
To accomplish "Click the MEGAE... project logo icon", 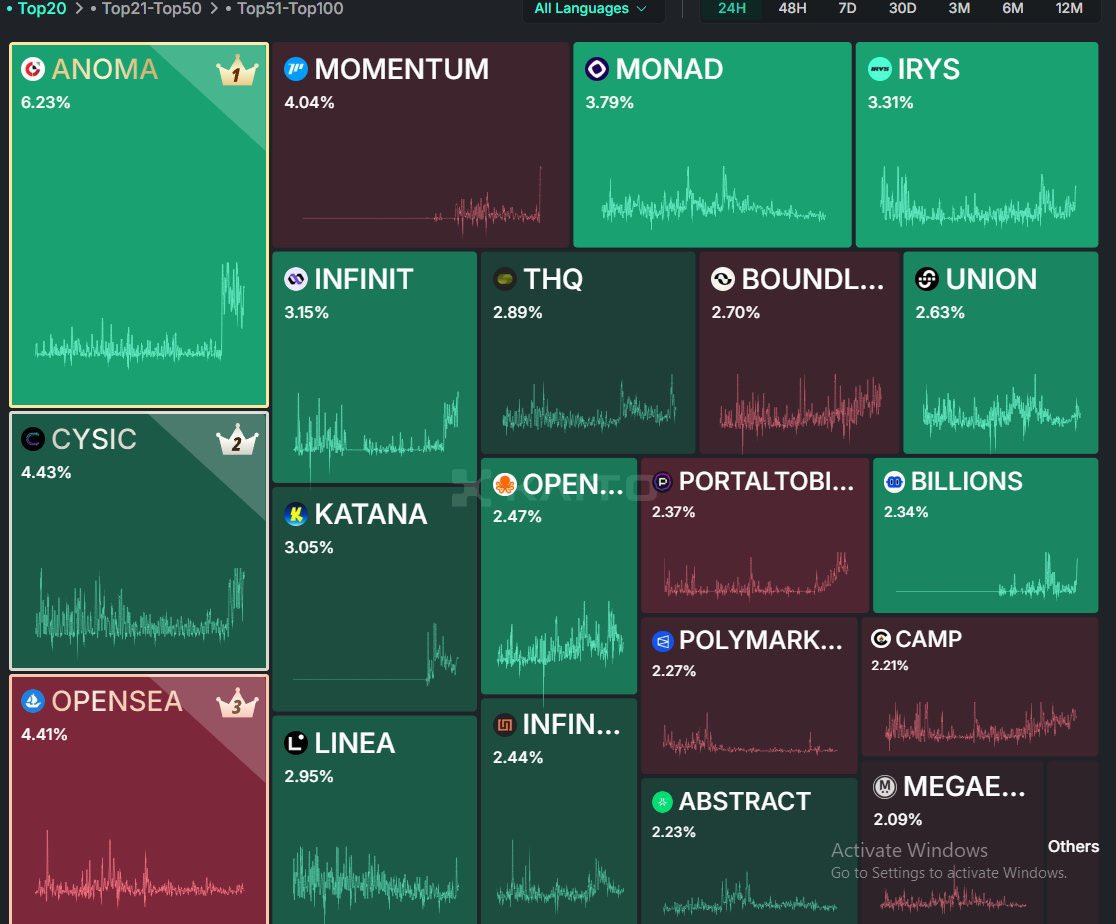I will coord(885,787).
